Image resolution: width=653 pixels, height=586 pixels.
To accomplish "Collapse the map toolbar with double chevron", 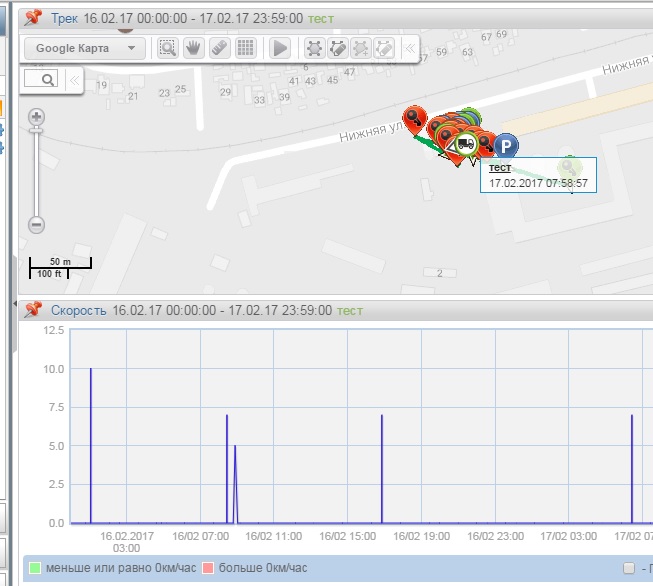I will pos(409,48).
